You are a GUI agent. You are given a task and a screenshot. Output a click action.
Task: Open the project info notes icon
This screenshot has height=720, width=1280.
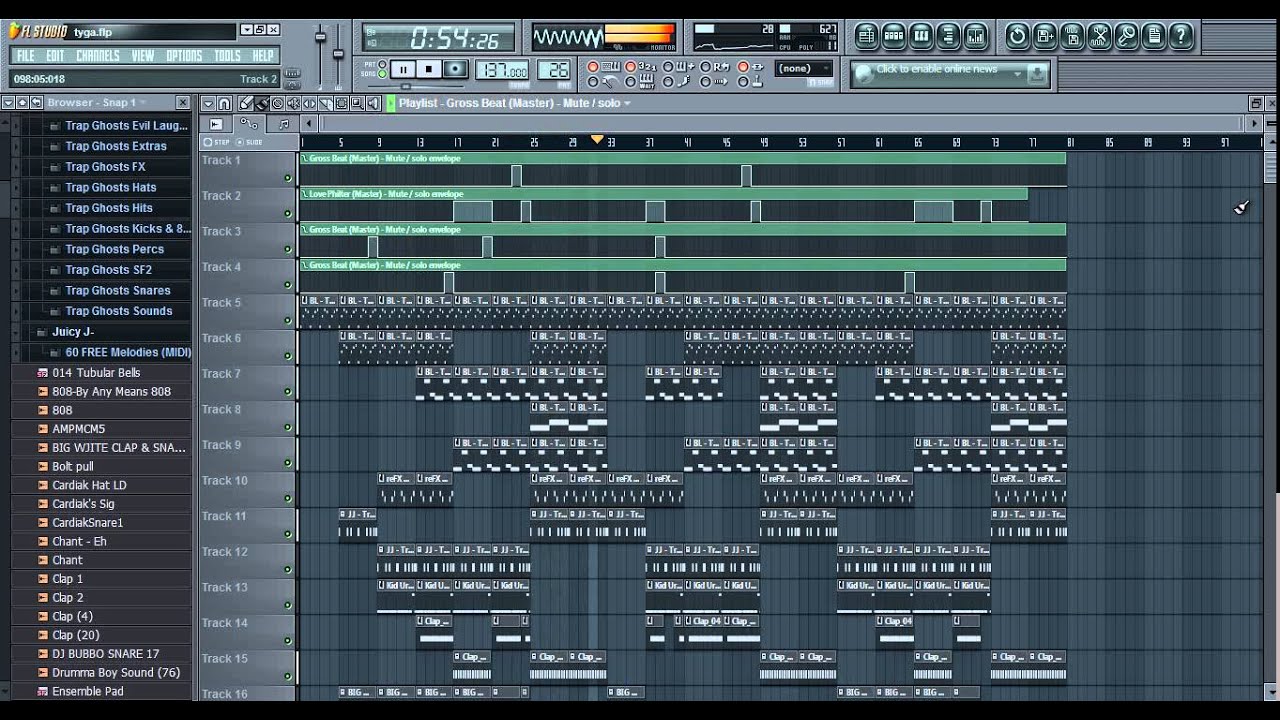coord(1153,37)
